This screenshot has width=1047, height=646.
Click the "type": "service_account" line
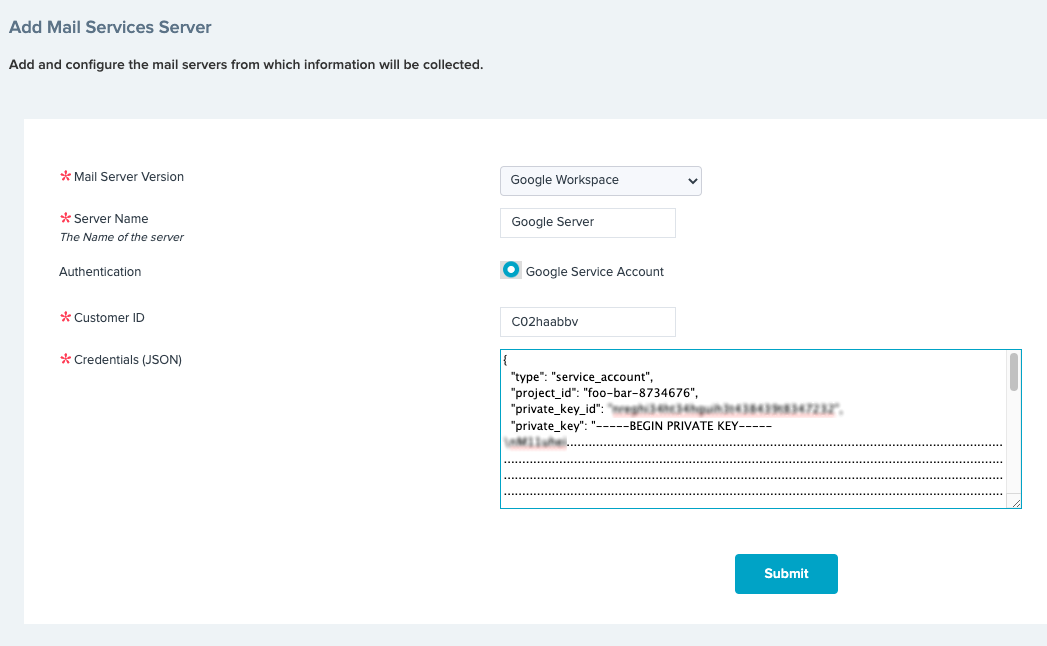point(582,377)
